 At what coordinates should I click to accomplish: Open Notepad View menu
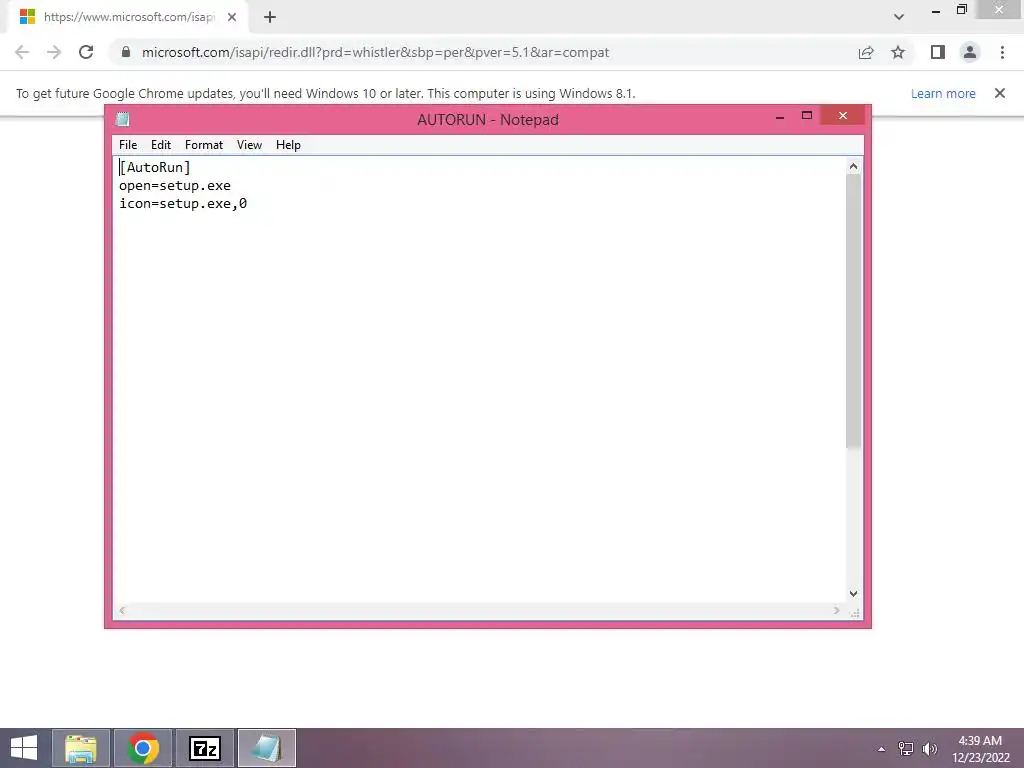pos(249,145)
